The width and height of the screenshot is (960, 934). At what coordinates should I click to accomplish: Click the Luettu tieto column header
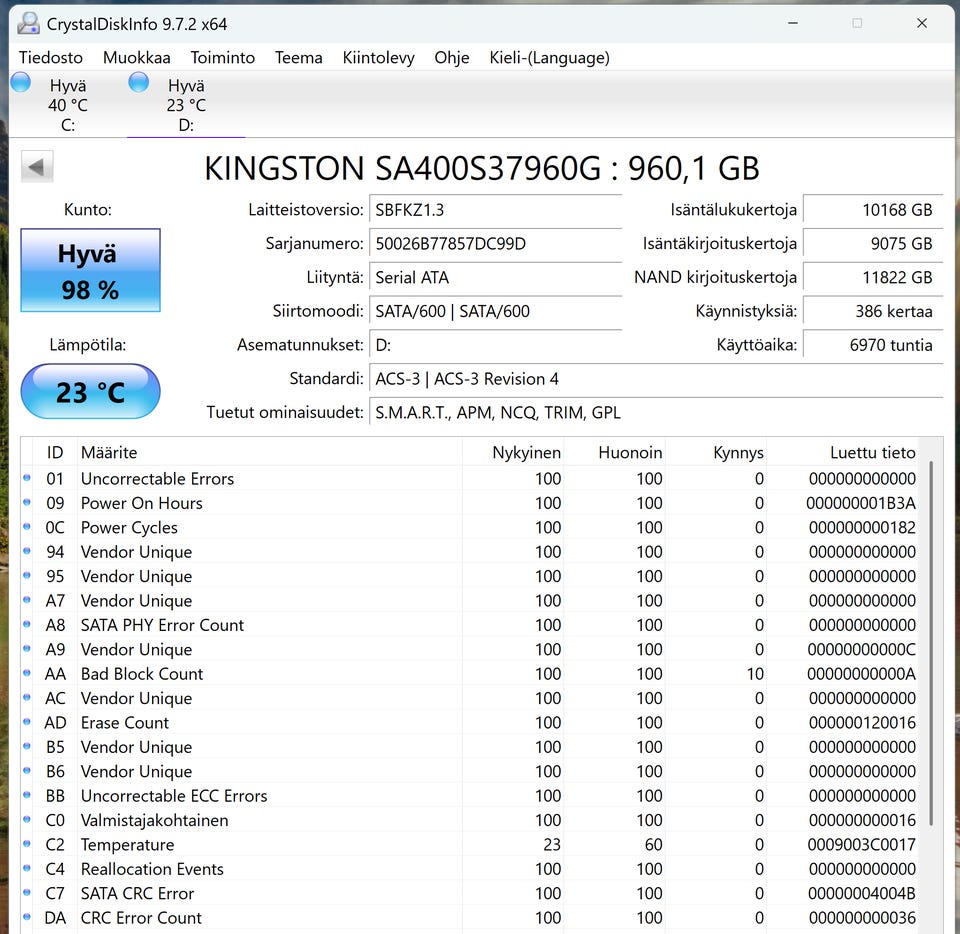pyautogui.click(x=872, y=453)
